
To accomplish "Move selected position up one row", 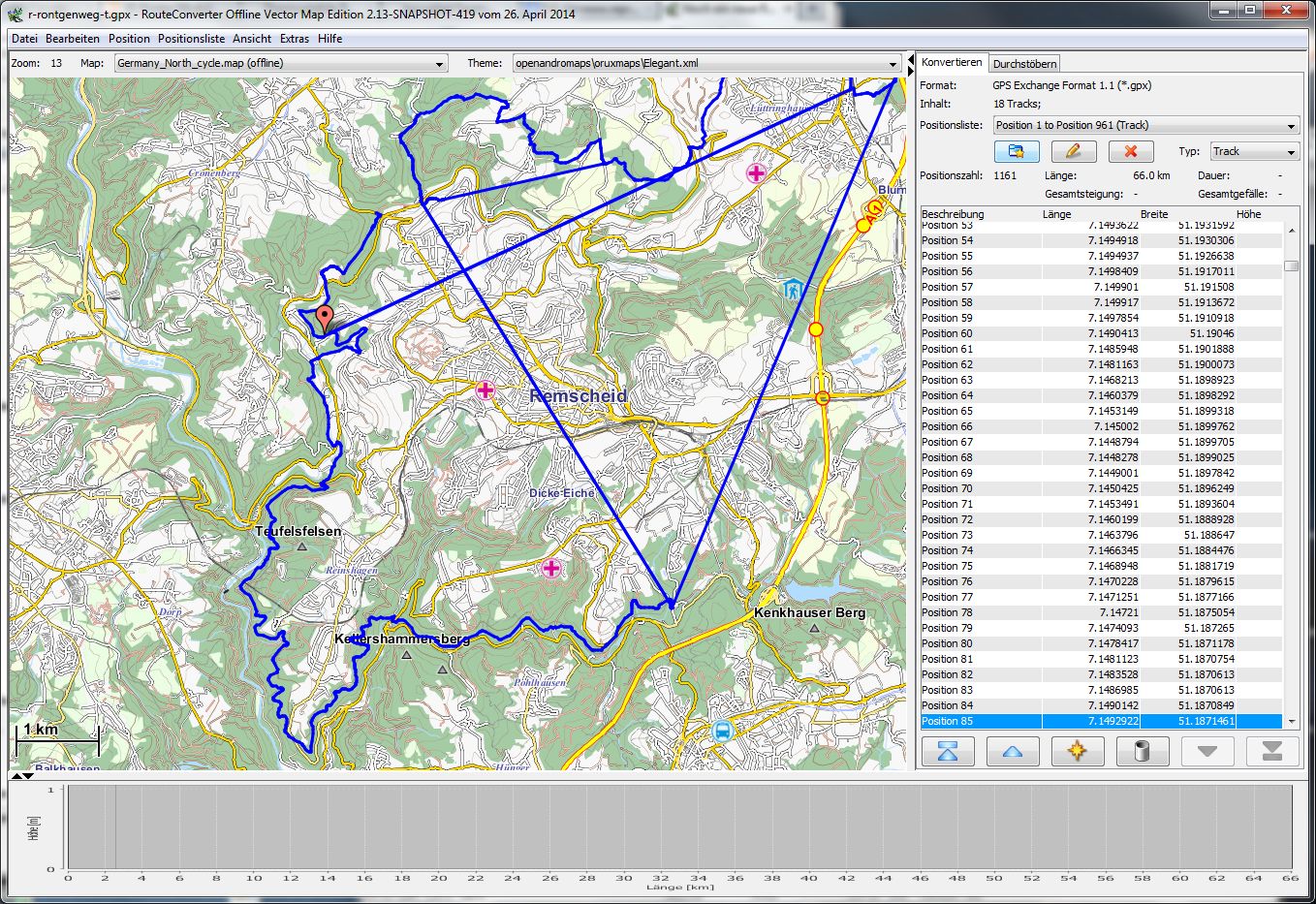I will pos(1013,751).
